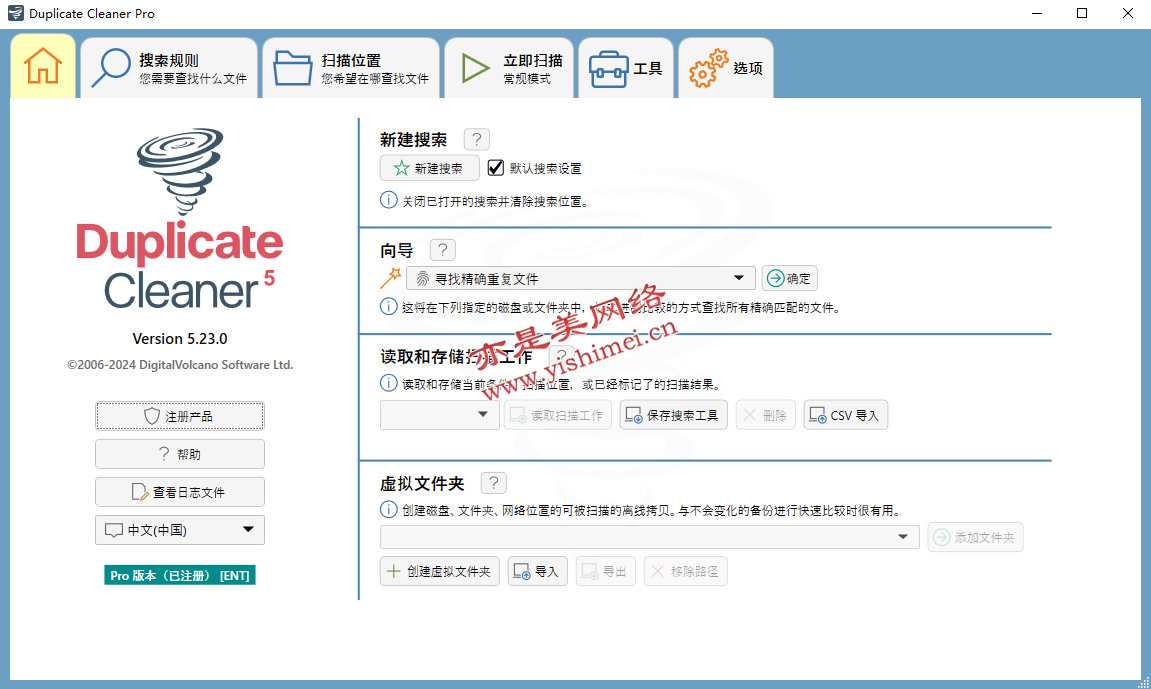Expand the 中文(中国) language dropdown

click(x=180, y=530)
